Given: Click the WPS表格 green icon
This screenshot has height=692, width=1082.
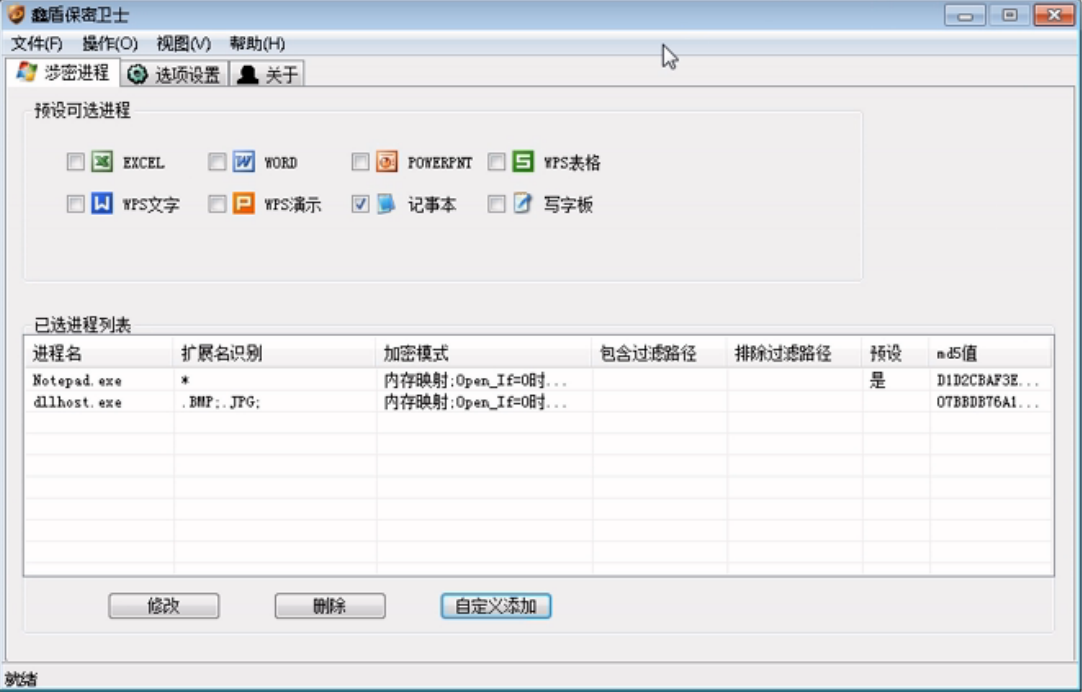Looking at the screenshot, I should tap(523, 162).
